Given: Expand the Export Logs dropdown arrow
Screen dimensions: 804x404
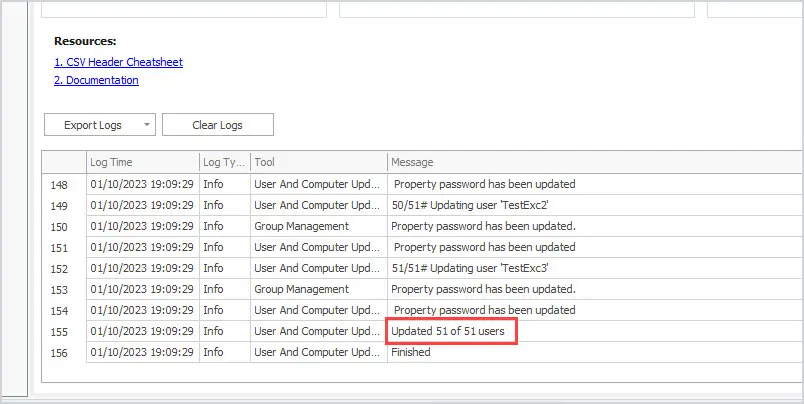Looking at the screenshot, I should coord(148,125).
